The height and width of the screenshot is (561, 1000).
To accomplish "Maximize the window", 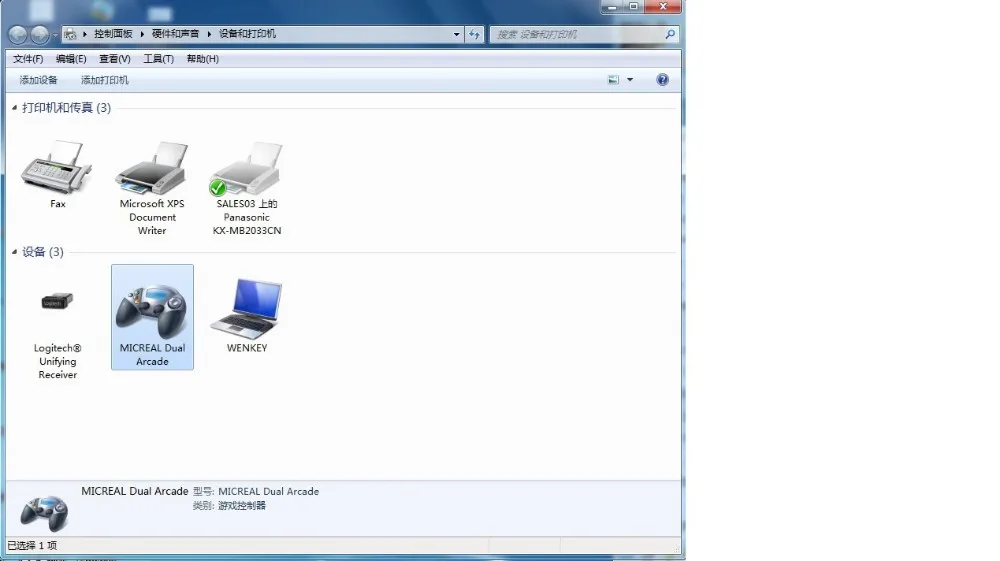I will pyautogui.click(x=633, y=6).
